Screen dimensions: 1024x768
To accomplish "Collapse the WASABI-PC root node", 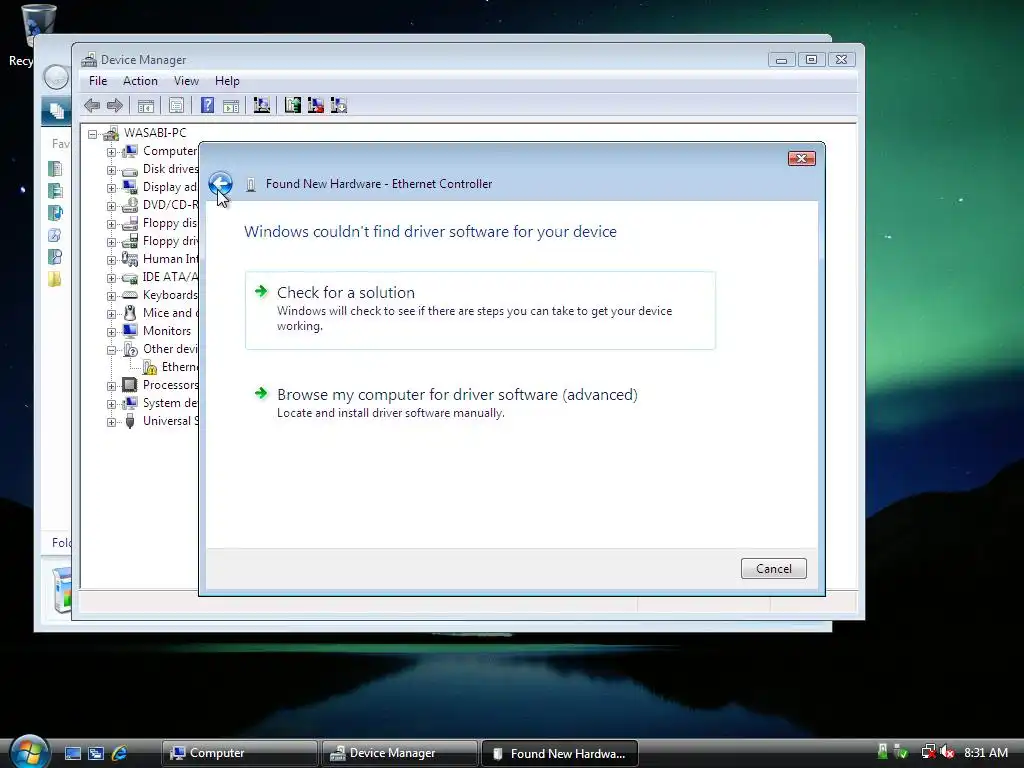I will [93, 134].
